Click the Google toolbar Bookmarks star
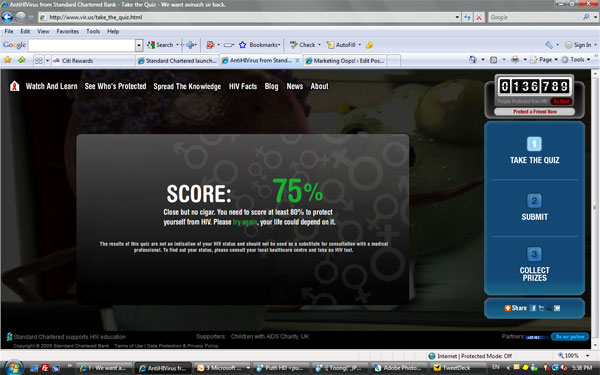This screenshot has height=375, width=600. click(x=242, y=45)
